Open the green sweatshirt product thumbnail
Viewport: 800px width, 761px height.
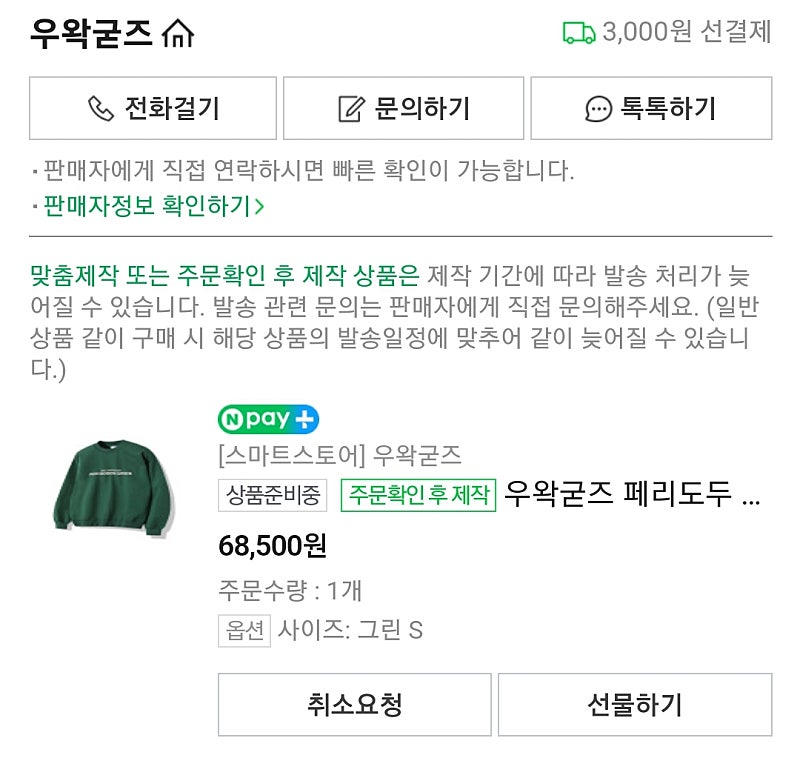pos(113,482)
